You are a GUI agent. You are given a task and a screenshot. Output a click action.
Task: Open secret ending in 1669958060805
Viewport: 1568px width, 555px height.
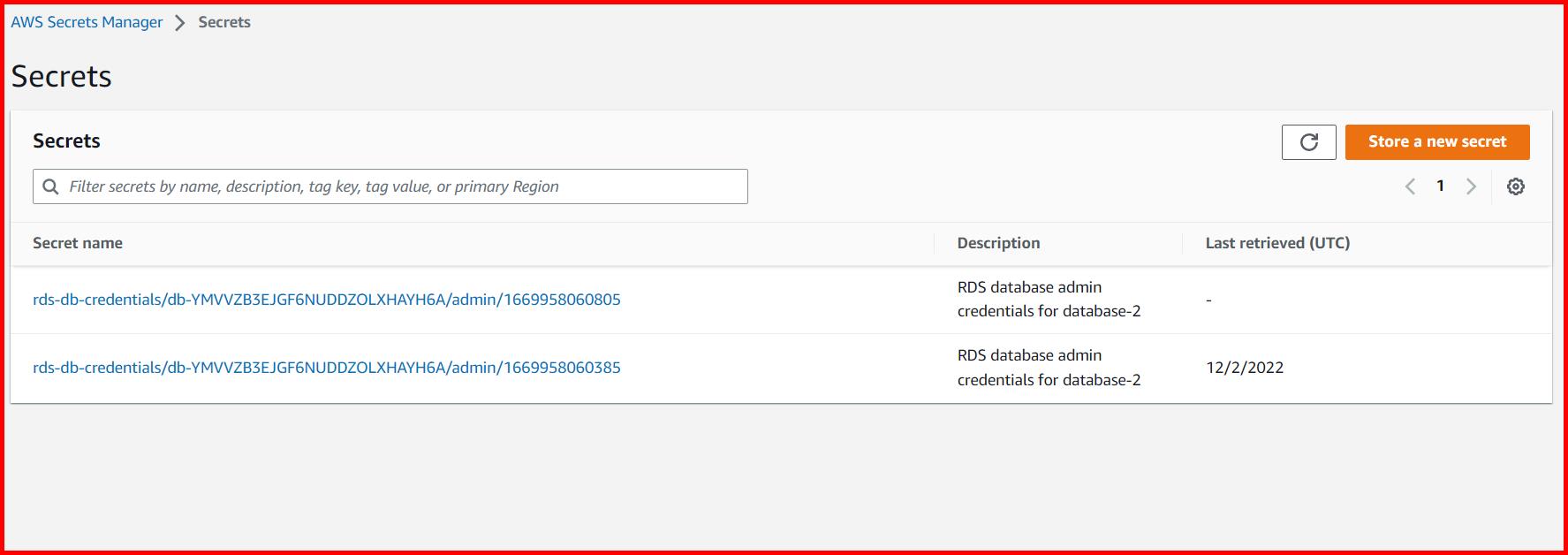pos(327,300)
